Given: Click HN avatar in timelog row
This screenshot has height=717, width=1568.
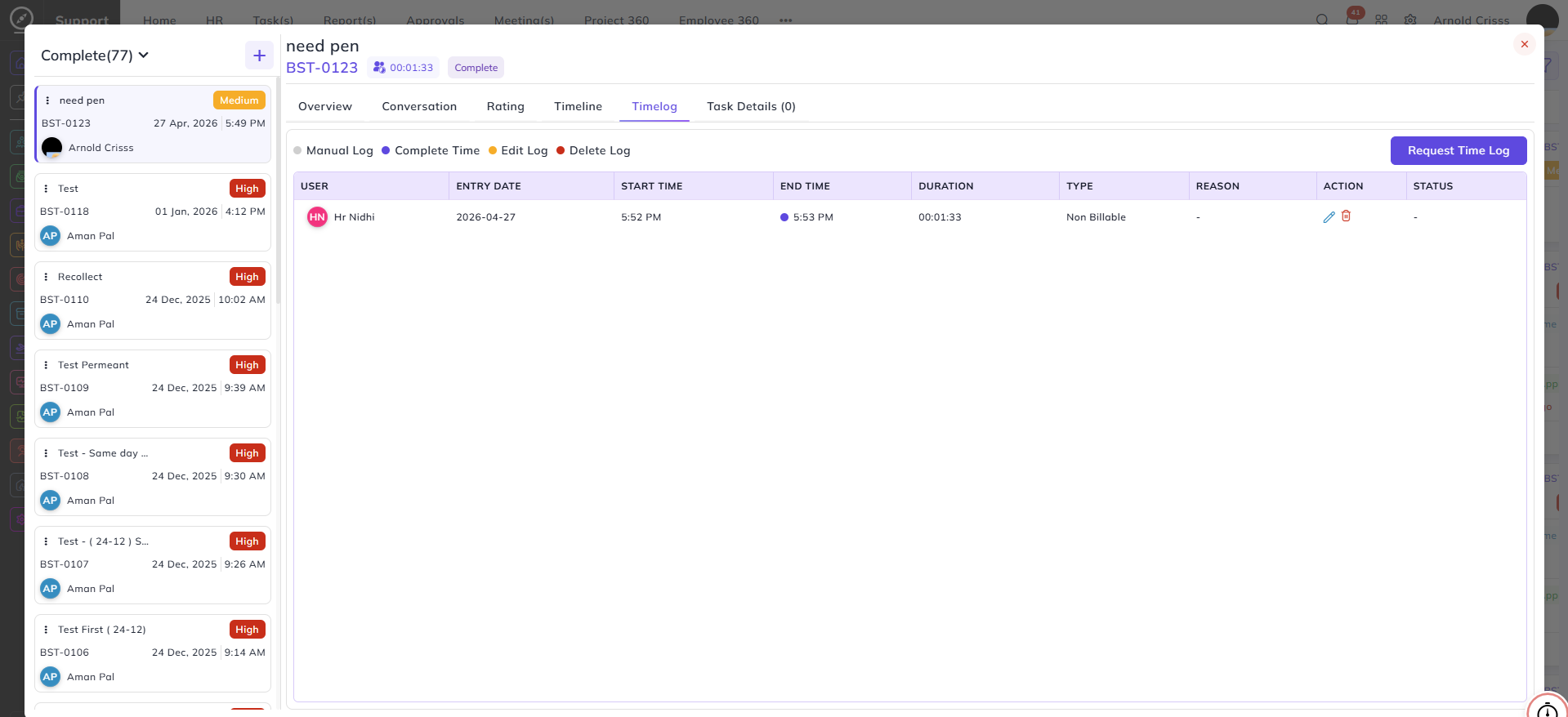Looking at the screenshot, I should tap(317, 217).
